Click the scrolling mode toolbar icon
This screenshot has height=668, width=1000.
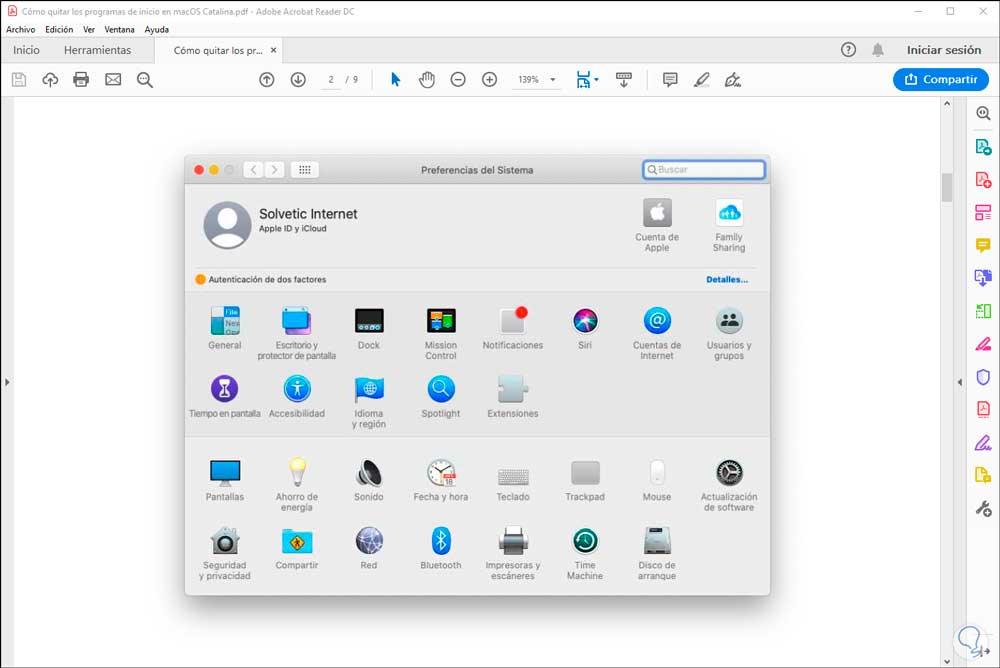click(x=624, y=80)
